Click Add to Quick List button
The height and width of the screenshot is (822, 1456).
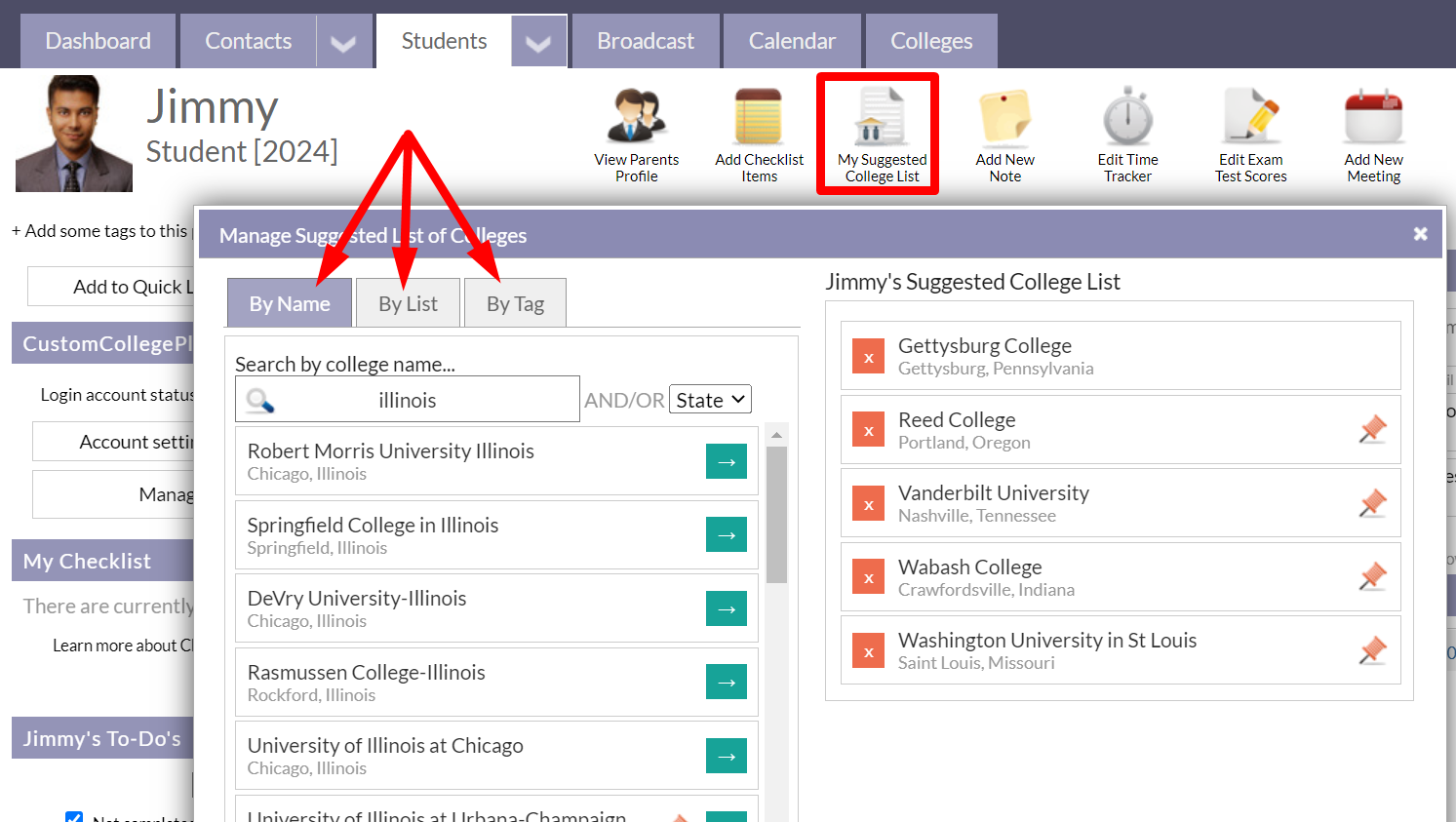pos(111,287)
